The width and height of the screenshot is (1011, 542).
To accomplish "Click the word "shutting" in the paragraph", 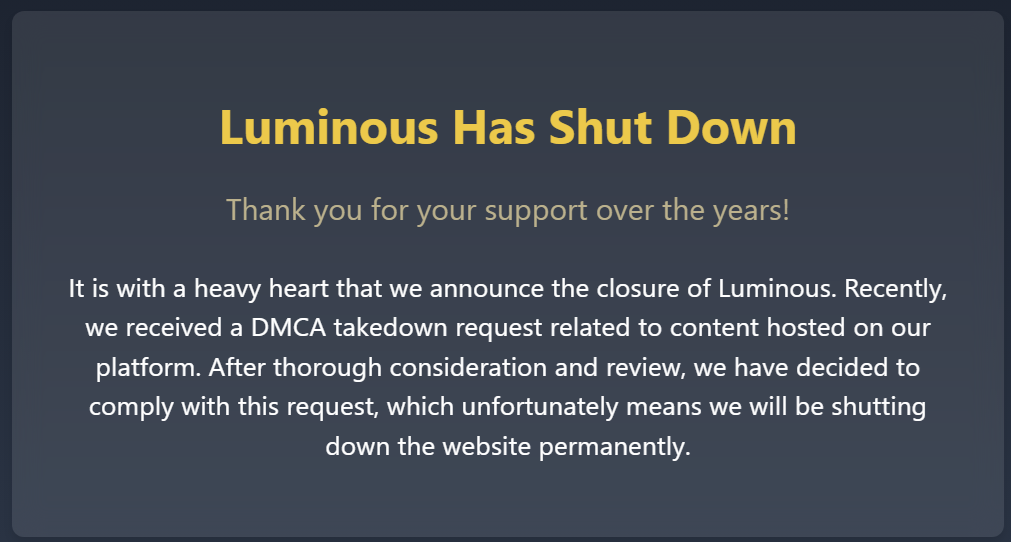I will 878,408.
